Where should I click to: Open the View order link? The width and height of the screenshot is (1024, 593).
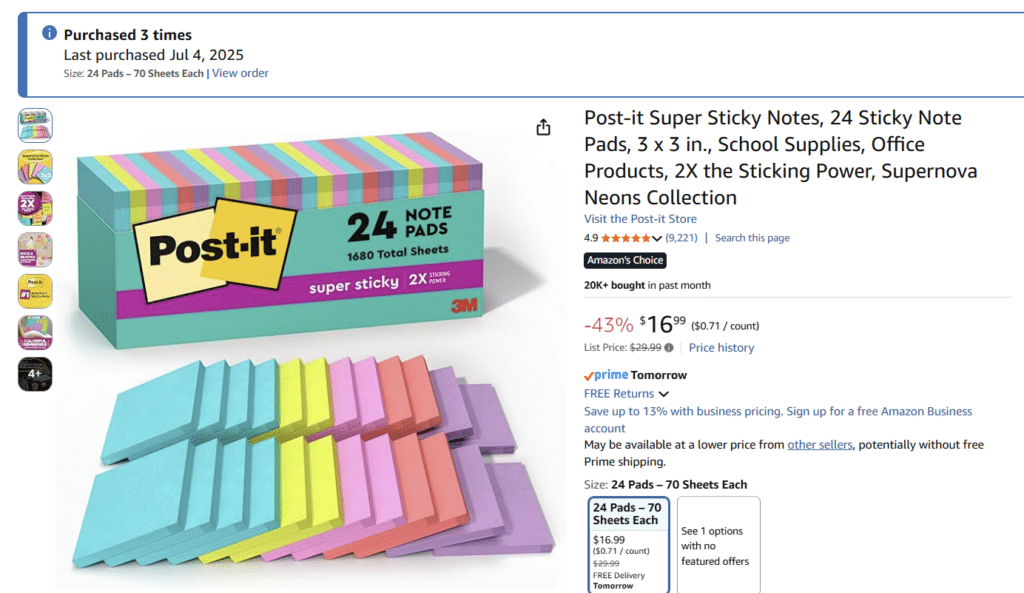tap(240, 73)
